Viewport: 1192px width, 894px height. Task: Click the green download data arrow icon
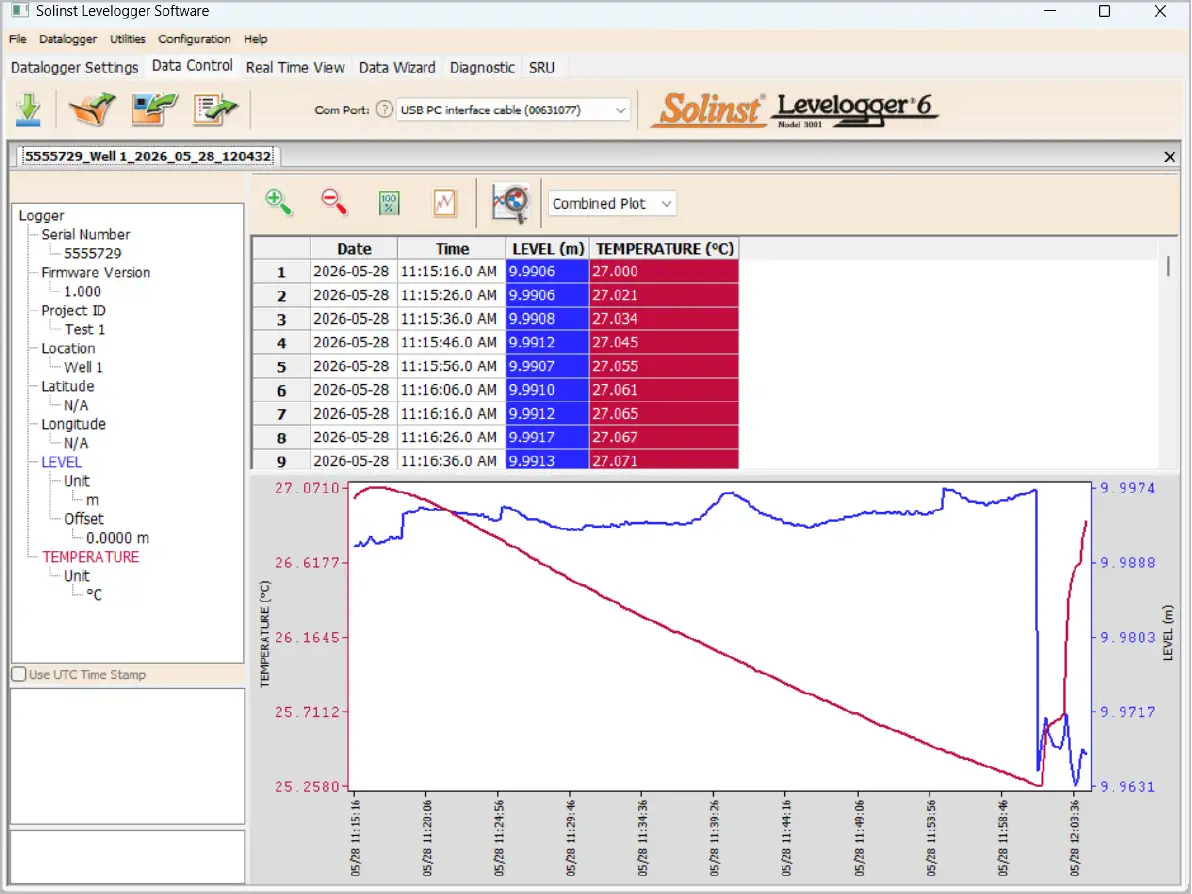(28, 109)
